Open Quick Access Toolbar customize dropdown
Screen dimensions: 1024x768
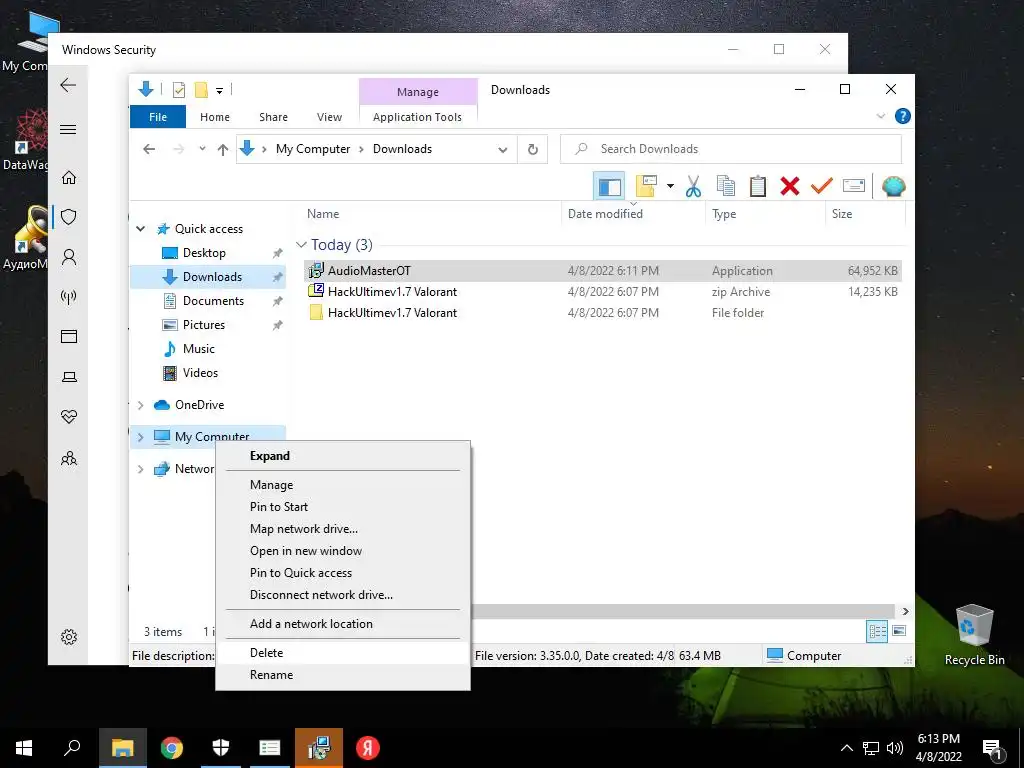[219, 91]
